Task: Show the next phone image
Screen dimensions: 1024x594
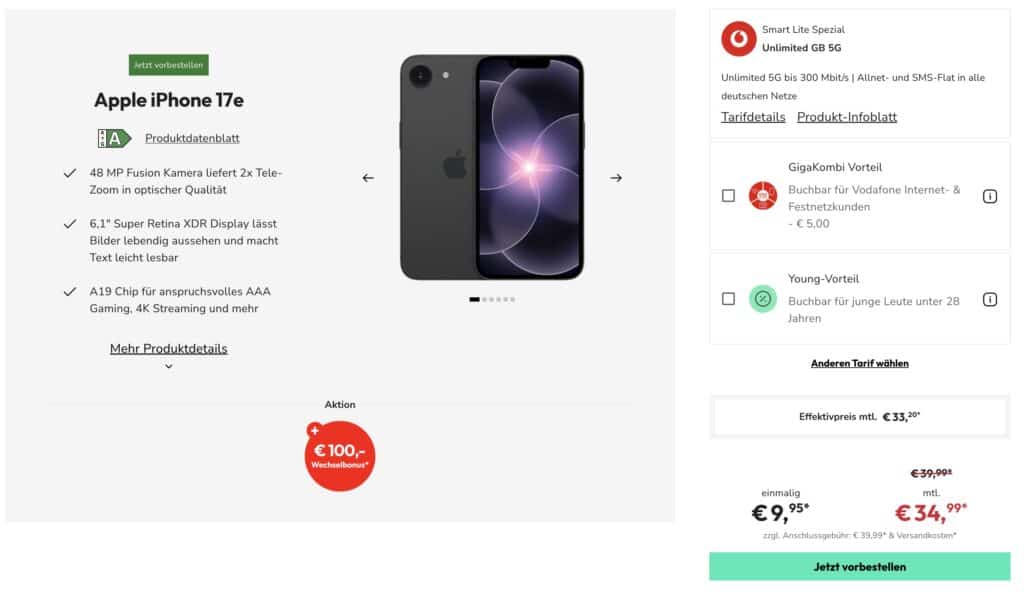Action: point(616,178)
